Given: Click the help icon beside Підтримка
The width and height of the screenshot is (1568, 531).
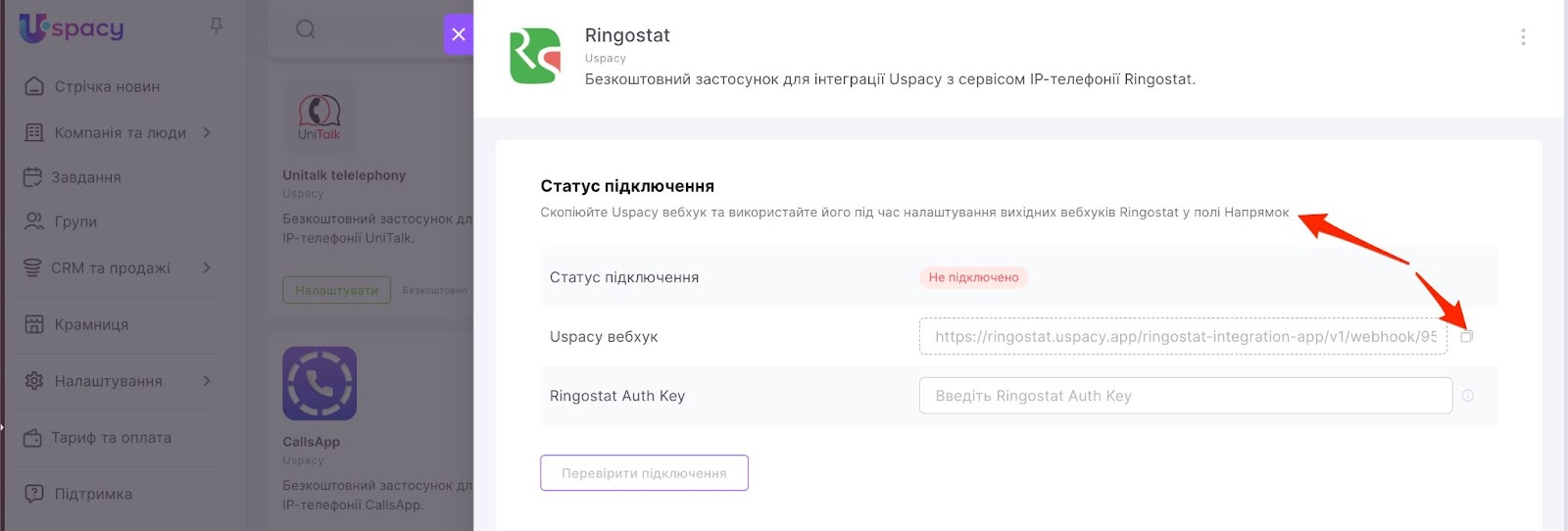Looking at the screenshot, I should pyautogui.click(x=34, y=494).
